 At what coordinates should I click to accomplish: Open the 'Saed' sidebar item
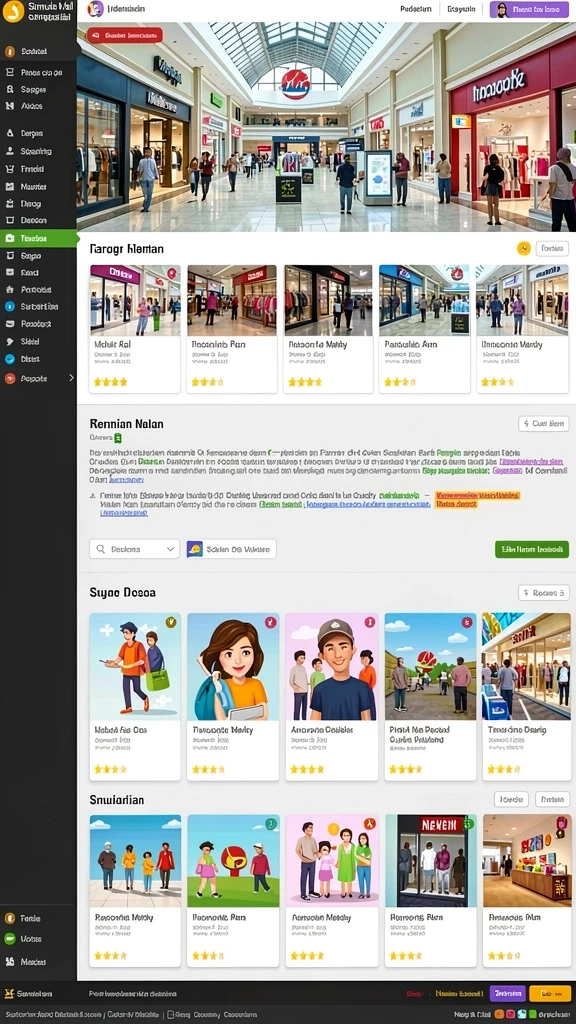click(38, 272)
